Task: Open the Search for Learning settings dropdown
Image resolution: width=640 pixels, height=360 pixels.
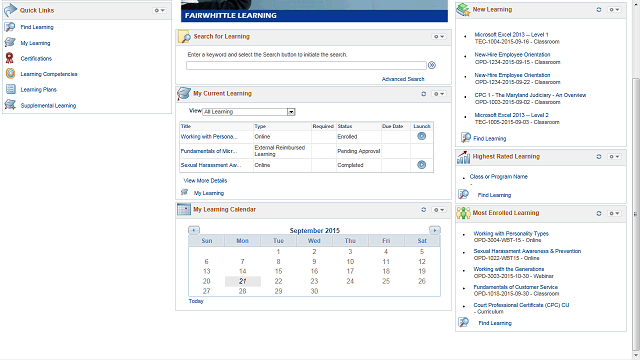Action: [x=439, y=37]
